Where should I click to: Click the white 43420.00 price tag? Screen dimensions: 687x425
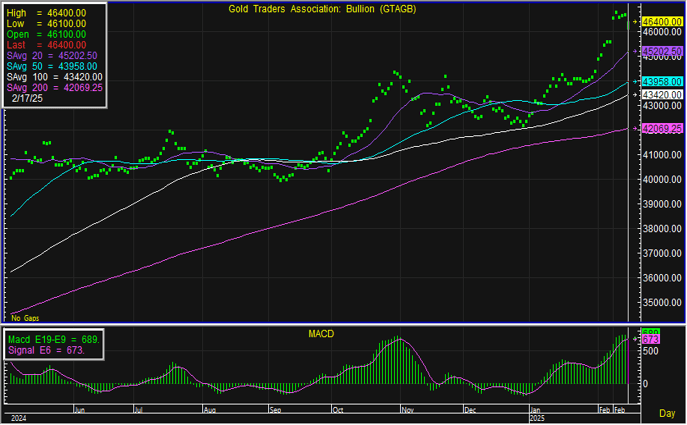point(663,95)
